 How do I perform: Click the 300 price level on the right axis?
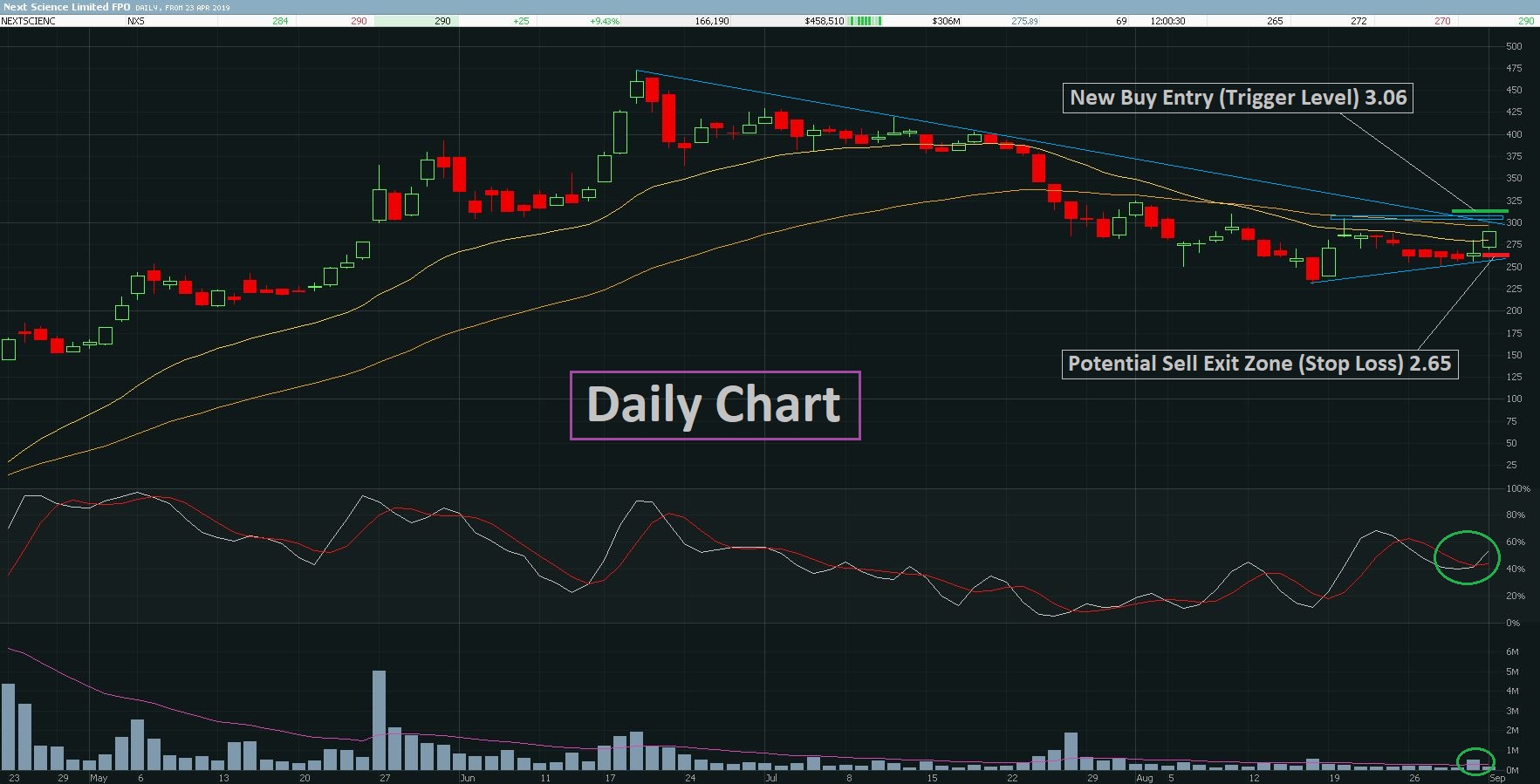tap(1514, 222)
